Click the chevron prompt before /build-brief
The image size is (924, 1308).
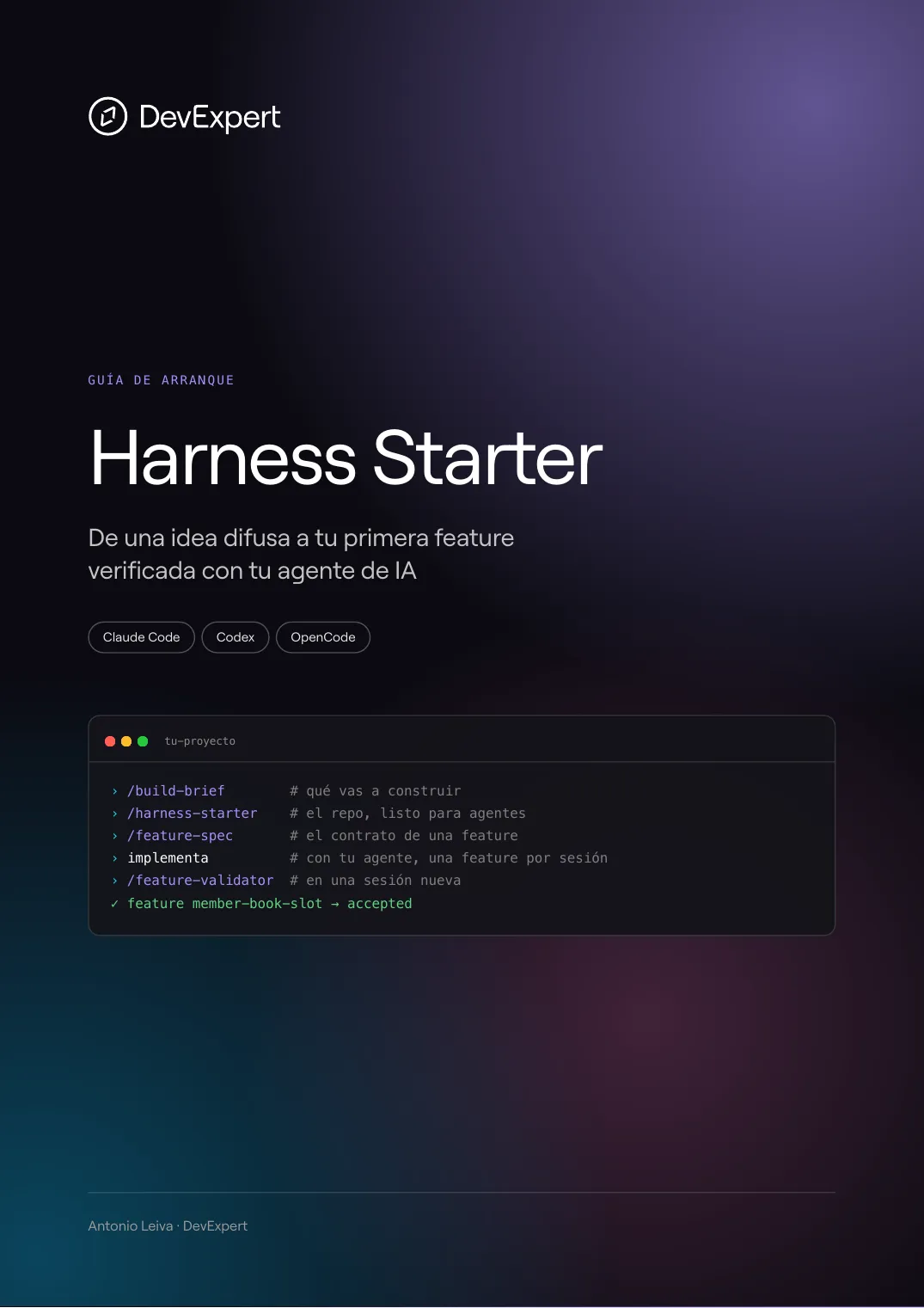coord(114,791)
